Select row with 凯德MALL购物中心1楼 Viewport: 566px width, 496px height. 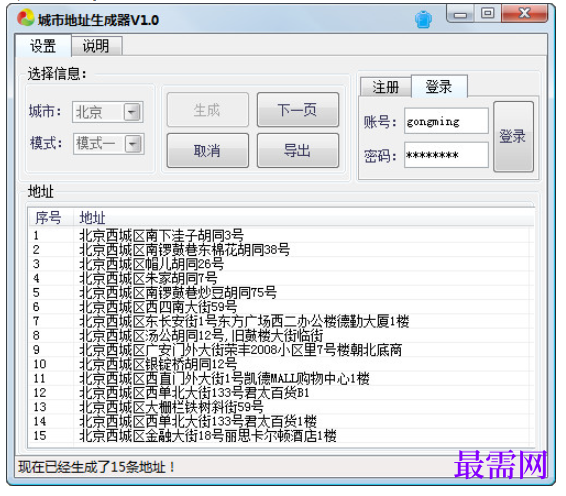point(281,379)
